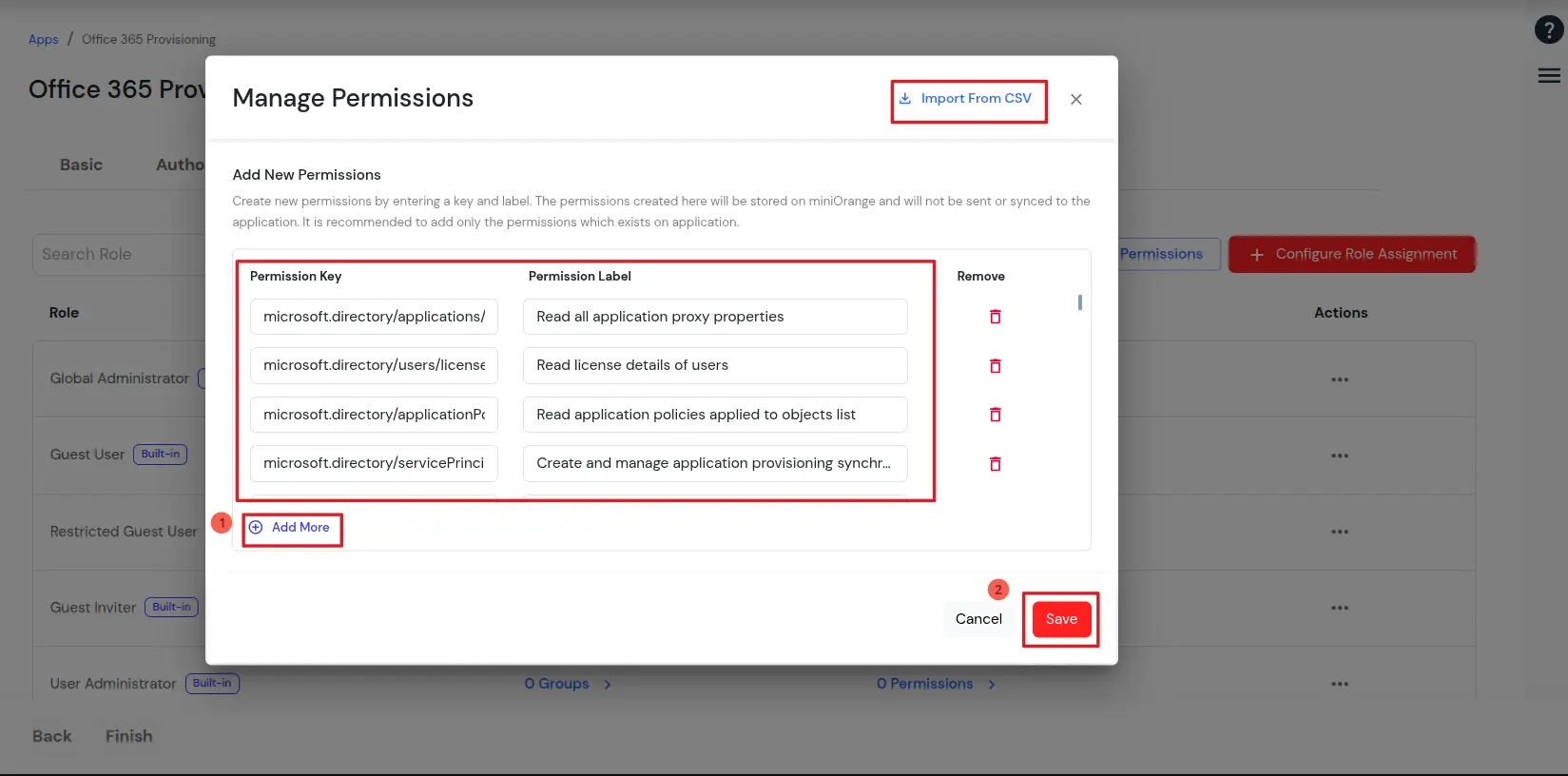Screen dimensions: 1568x776
Task: Save the permissions
Action: [x=1061, y=619]
